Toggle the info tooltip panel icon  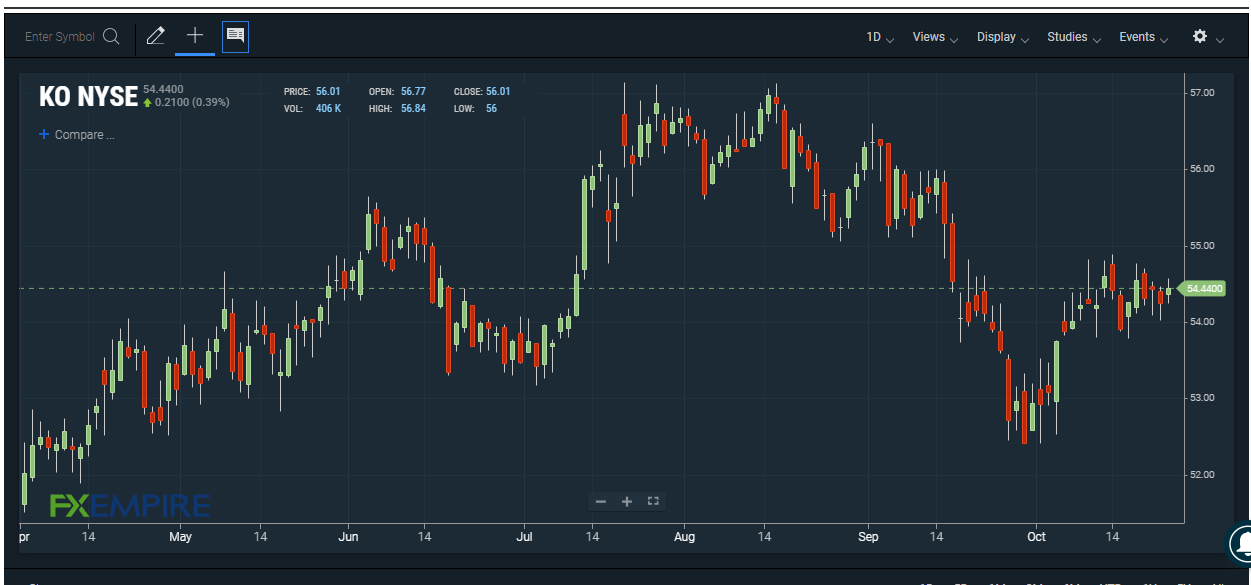[235, 37]
